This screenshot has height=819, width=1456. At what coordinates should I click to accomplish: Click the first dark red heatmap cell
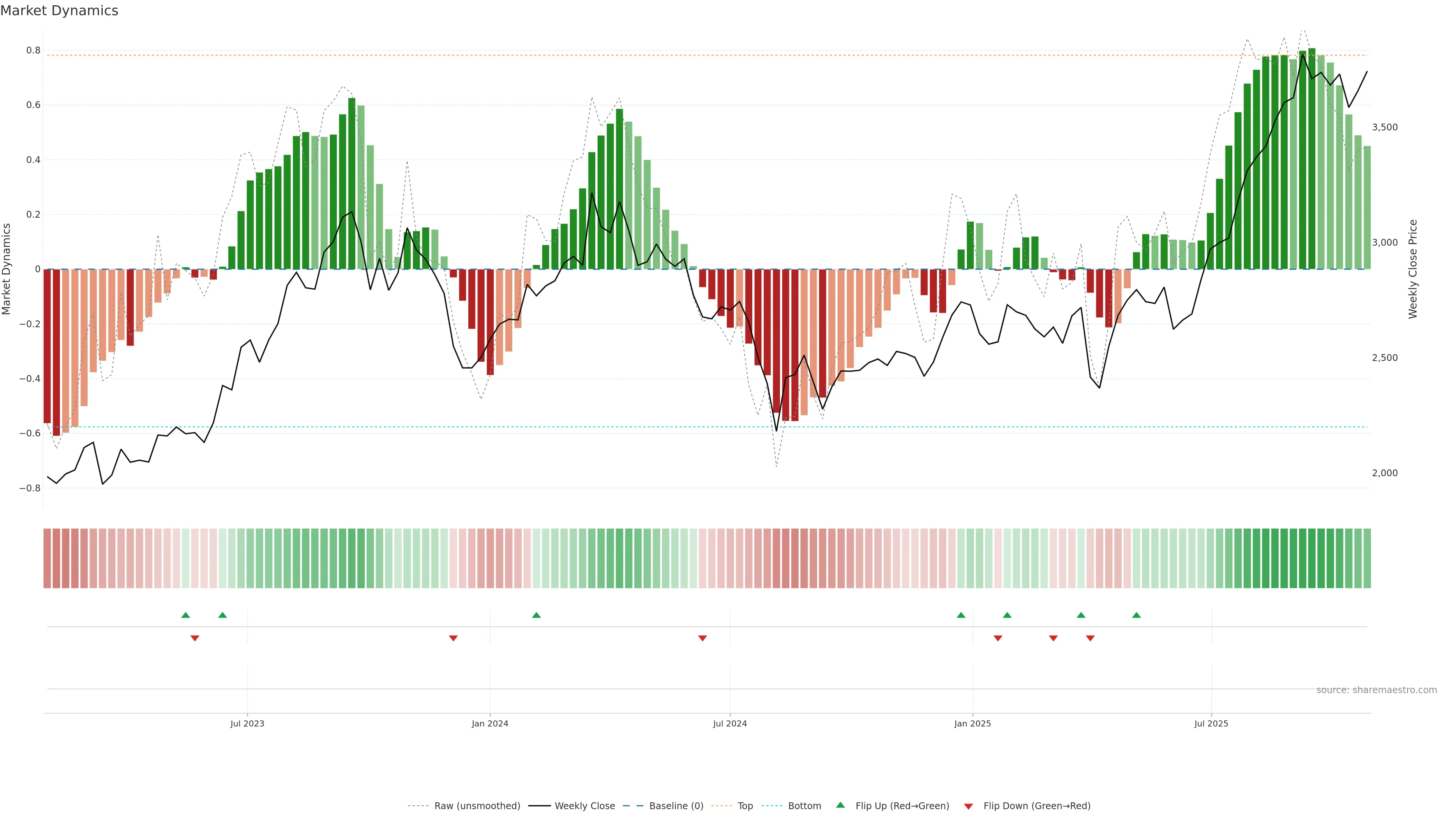point(47,558)
